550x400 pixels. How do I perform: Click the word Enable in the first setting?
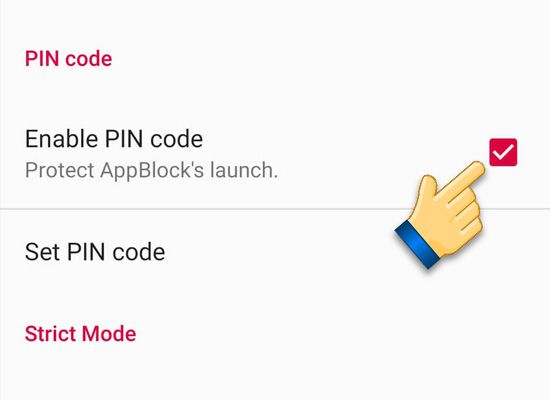point(61,139)
